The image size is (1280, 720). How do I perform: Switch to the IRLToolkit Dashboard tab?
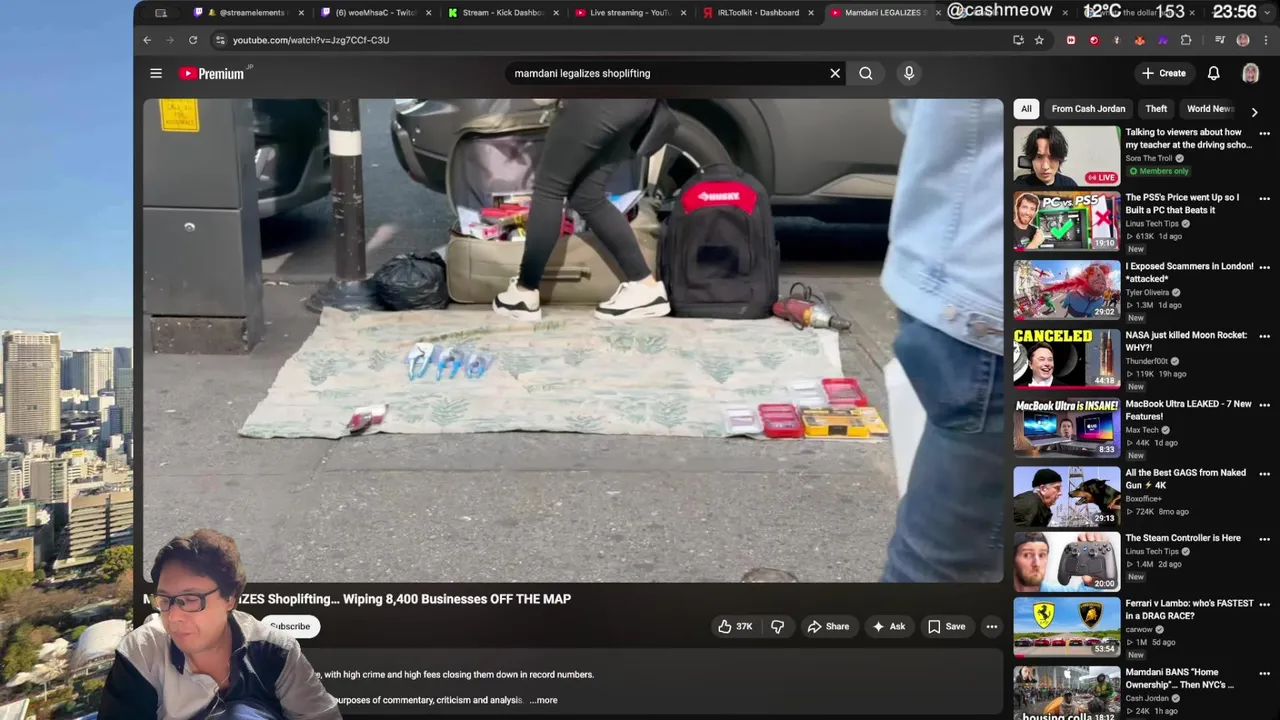click(x=756, y=13)
